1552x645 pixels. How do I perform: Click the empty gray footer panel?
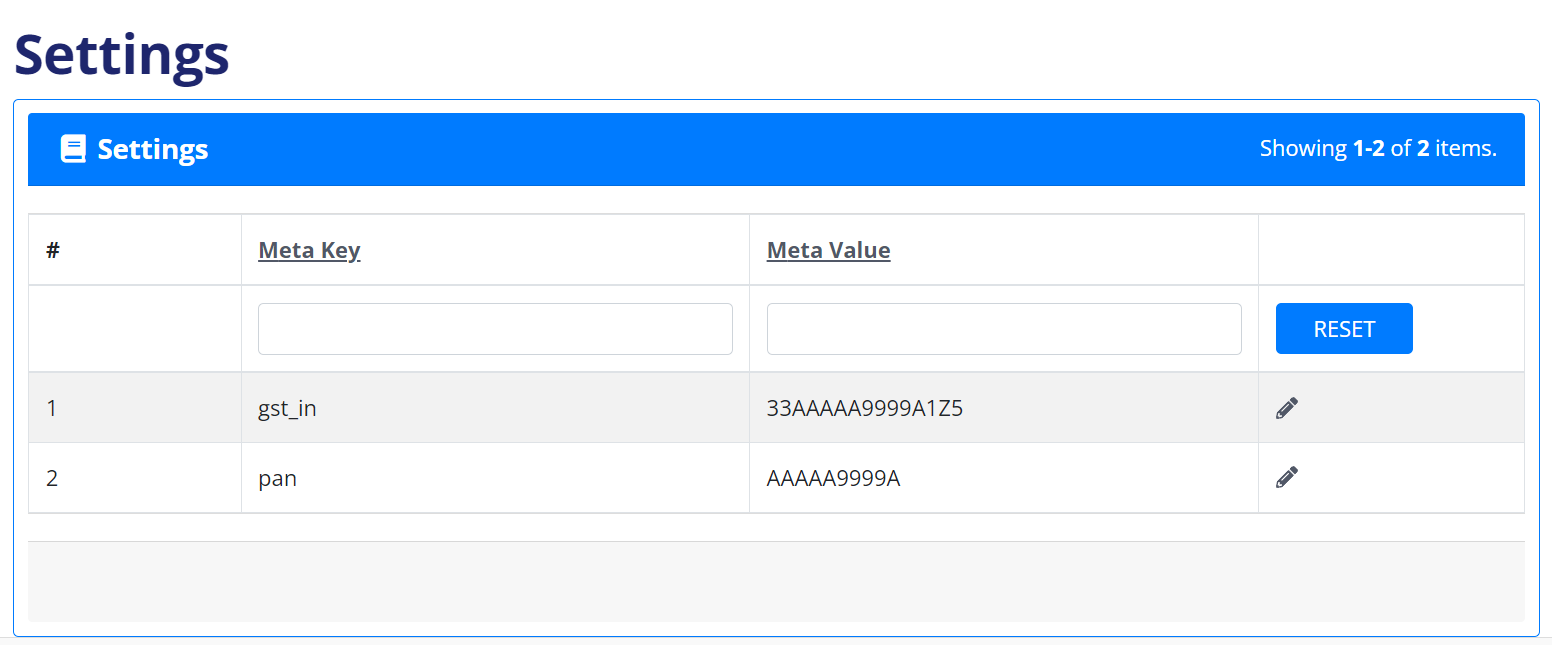click(x=776, y=581)
